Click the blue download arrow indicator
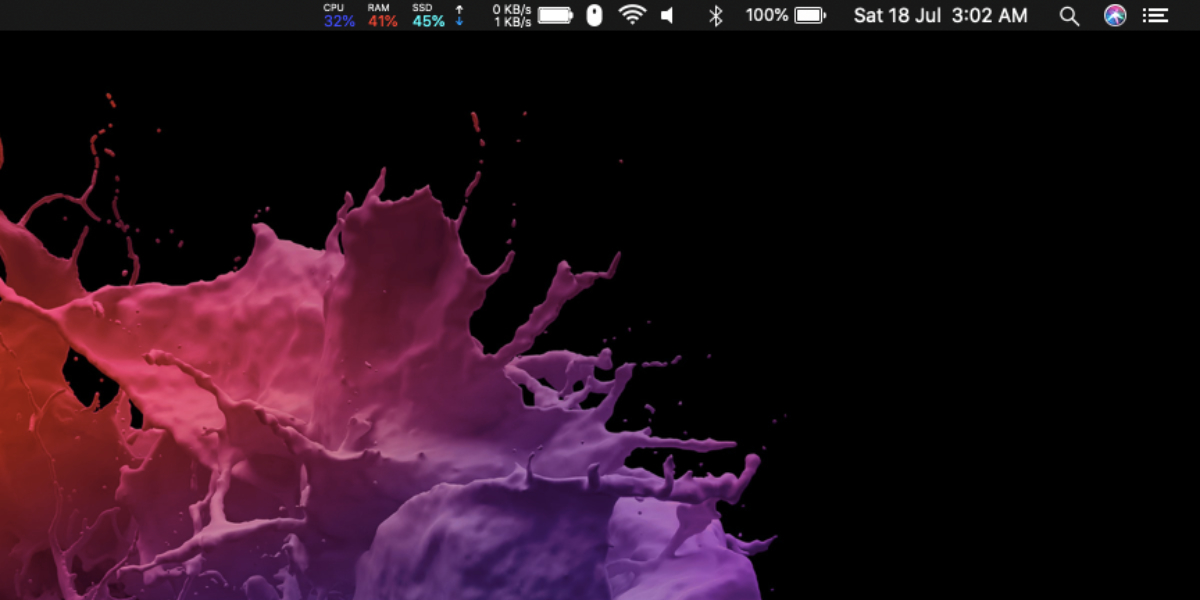Image resolution: width=1200 pixels, height=600 pixels. click(459, 20)
